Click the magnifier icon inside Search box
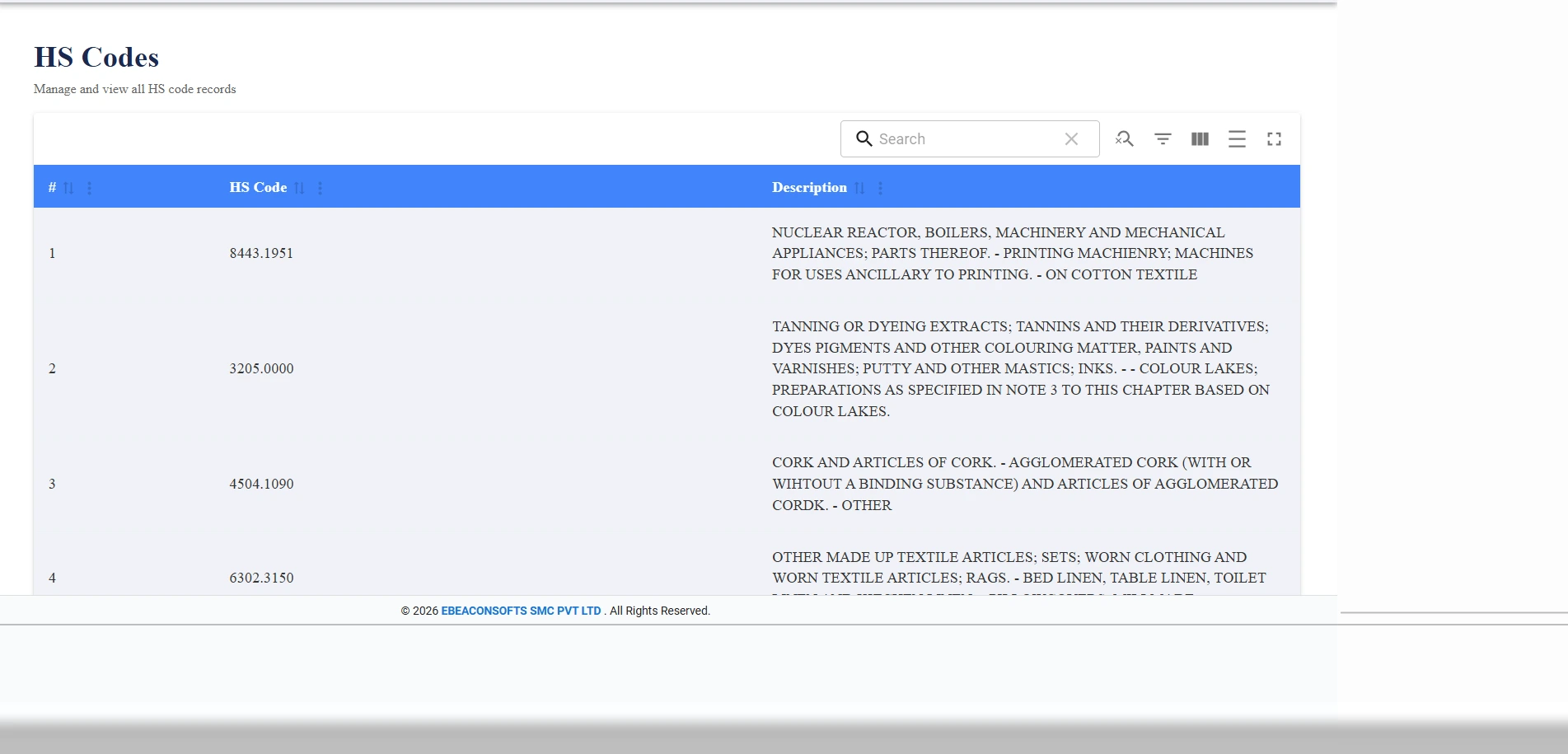This screenshot has height=754, width=1568. 864,138
